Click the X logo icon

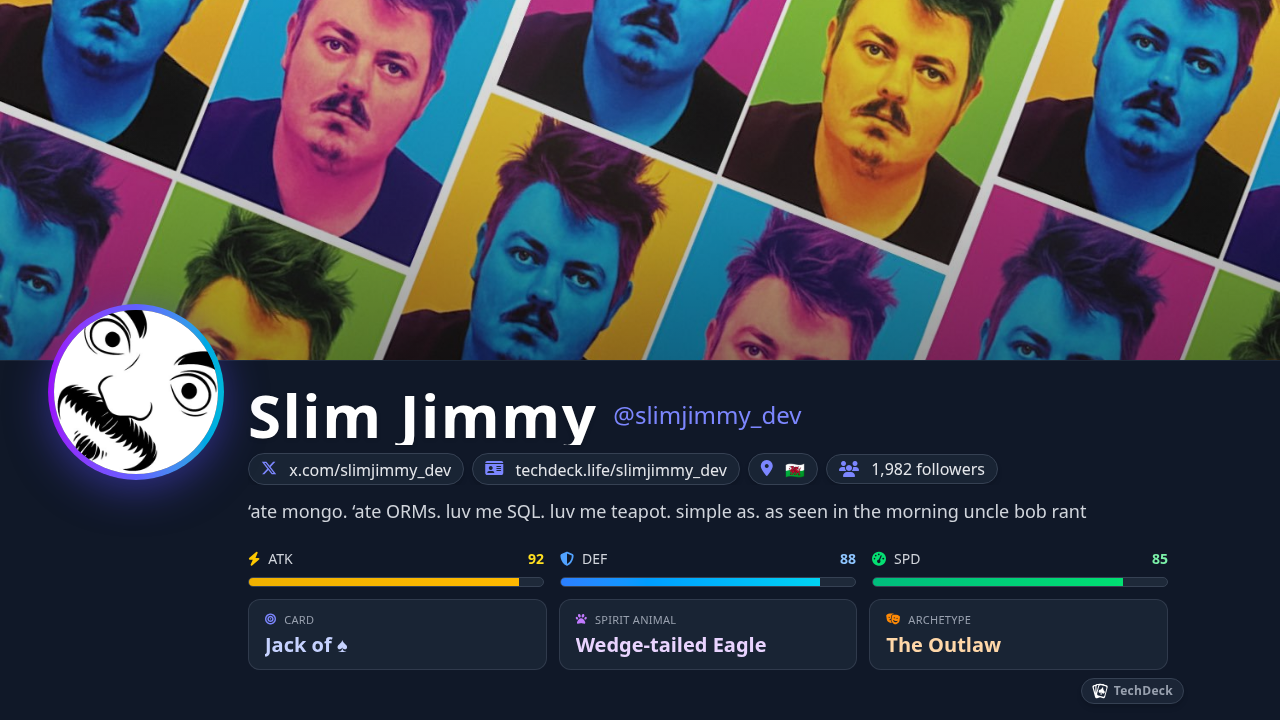pos(269,468)
